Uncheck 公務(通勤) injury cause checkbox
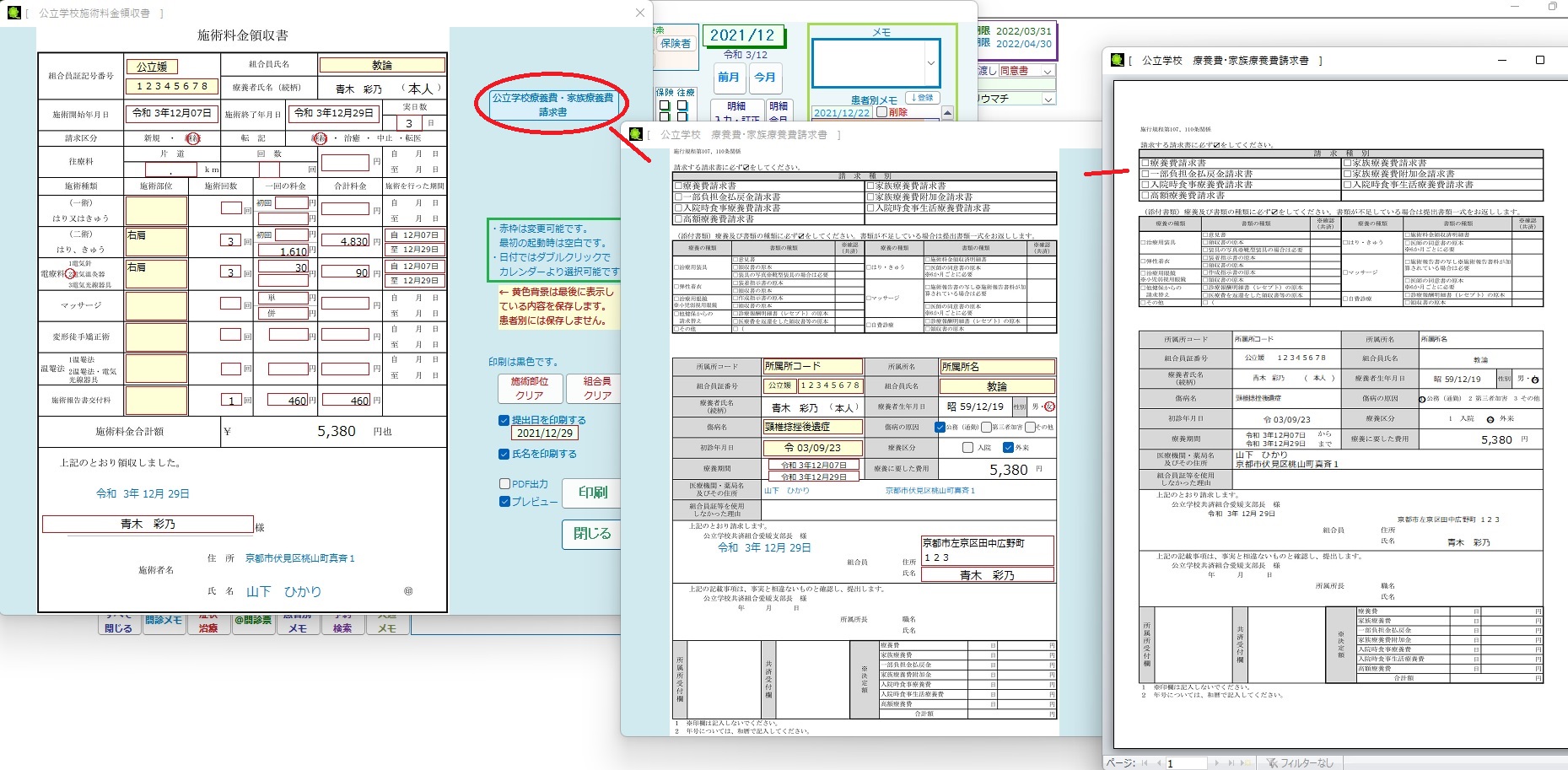 tap(940, 427)
